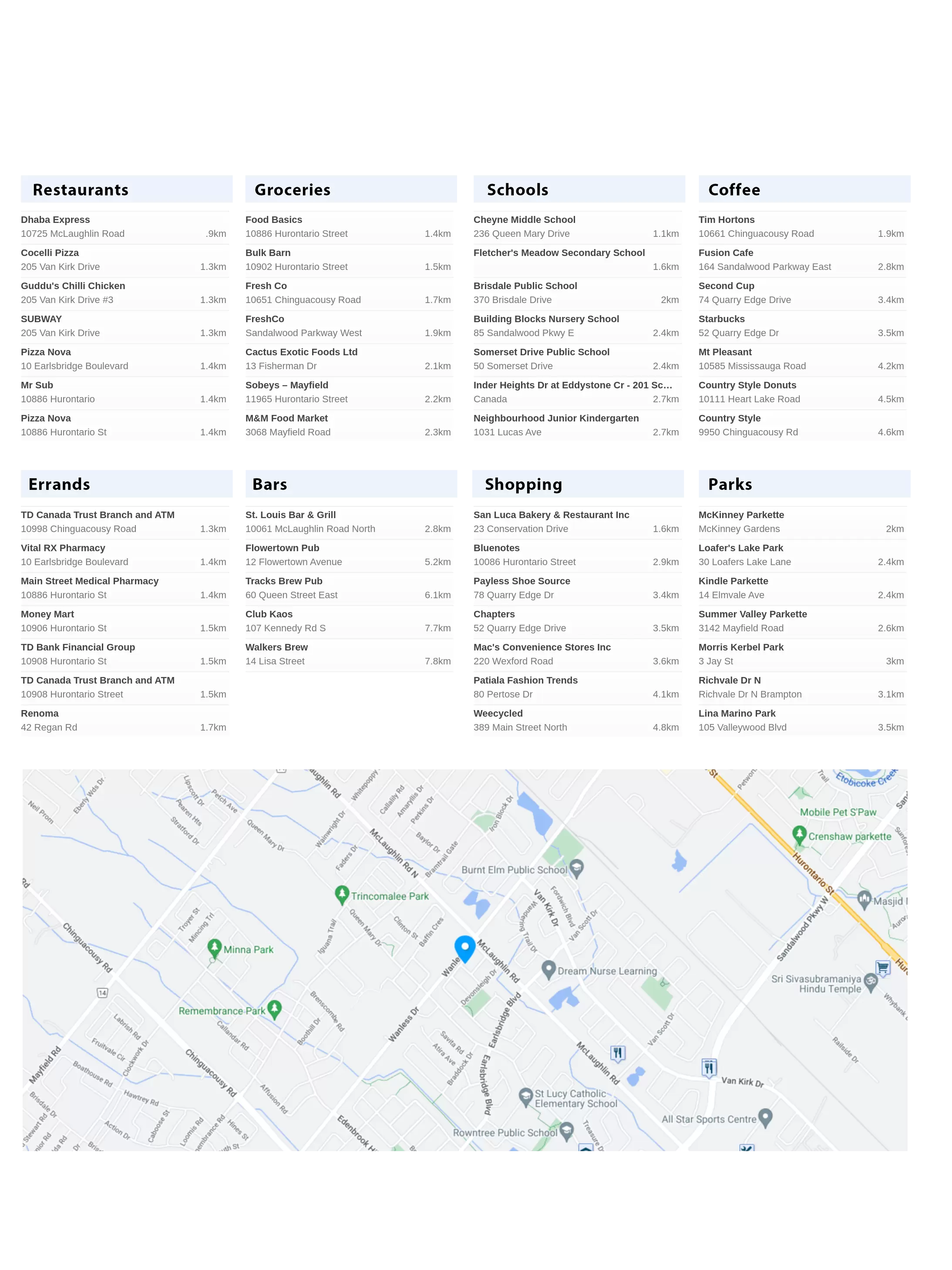Open the Dhaba Express restaurant entry
Viewport: 952px width, 1270px height.
coord(55,220)
